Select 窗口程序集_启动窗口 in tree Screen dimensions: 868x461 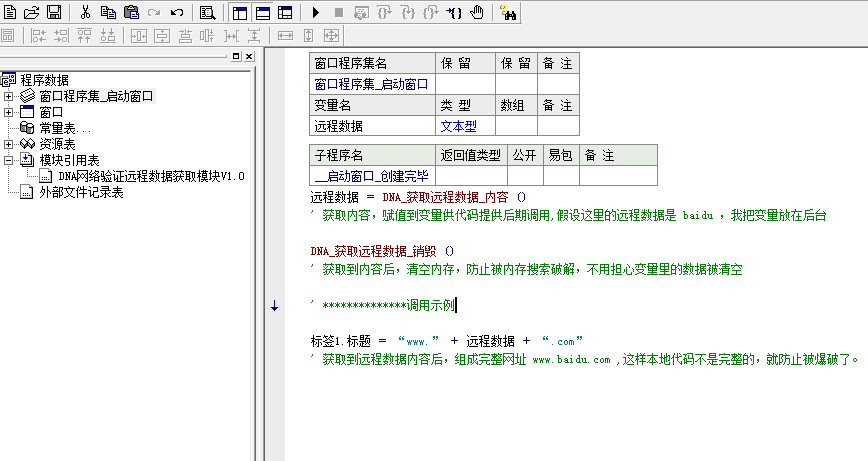[96, 96]
